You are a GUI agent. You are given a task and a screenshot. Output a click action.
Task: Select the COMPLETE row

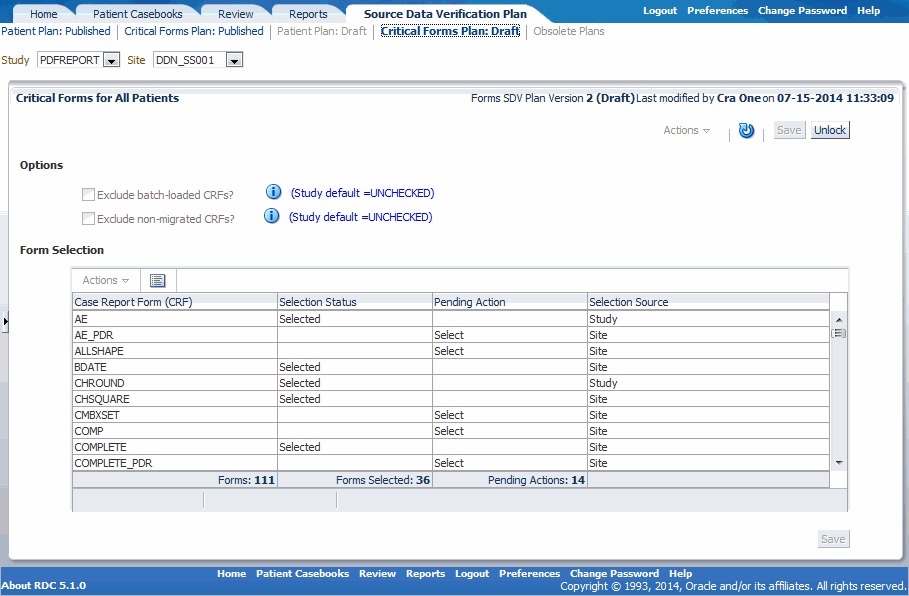click(x=450, y=447)
